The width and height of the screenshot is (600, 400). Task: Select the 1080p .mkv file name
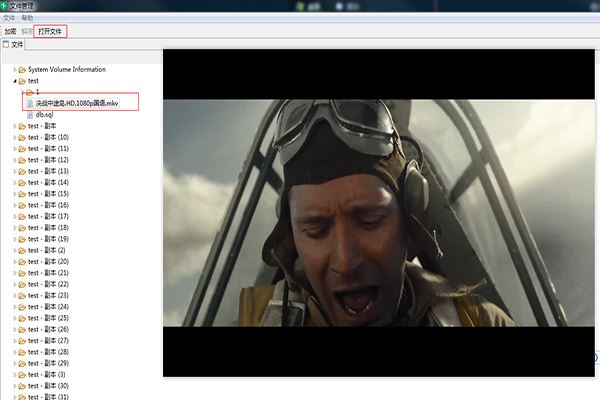pos(77,103)
